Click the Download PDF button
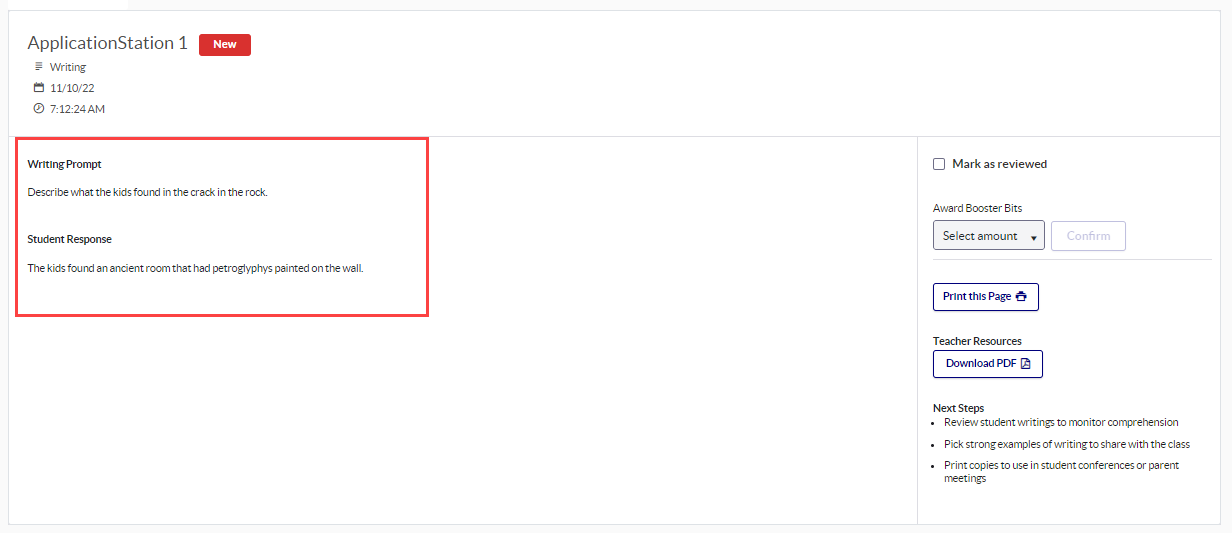The height and width of the screenshot is (533, 1232). pyautogui.click(x=988, y=364)
